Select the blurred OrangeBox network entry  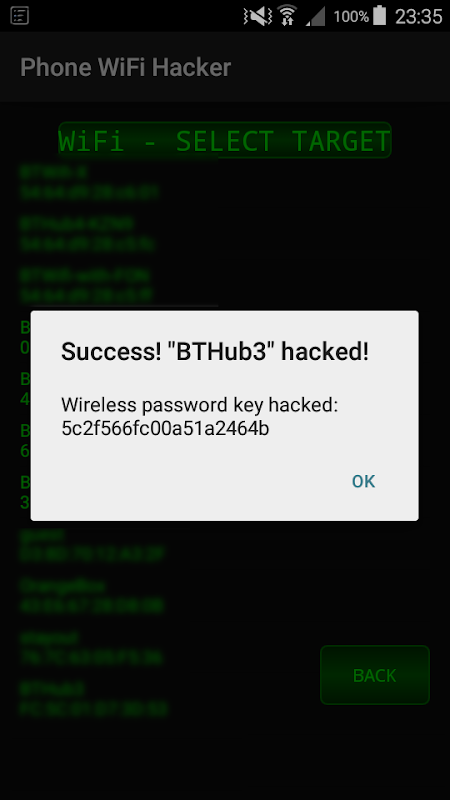pyautogui.click(x=92, y=596)
